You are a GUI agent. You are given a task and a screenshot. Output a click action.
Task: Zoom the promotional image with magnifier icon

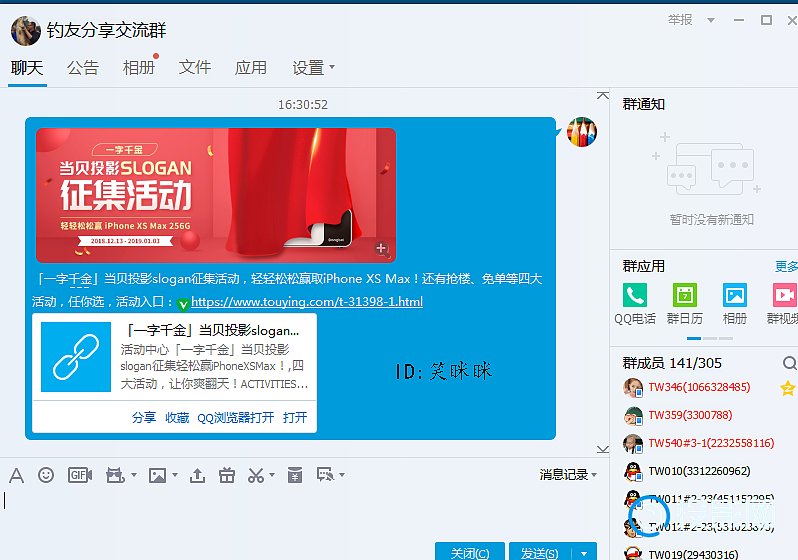[382, 248]
